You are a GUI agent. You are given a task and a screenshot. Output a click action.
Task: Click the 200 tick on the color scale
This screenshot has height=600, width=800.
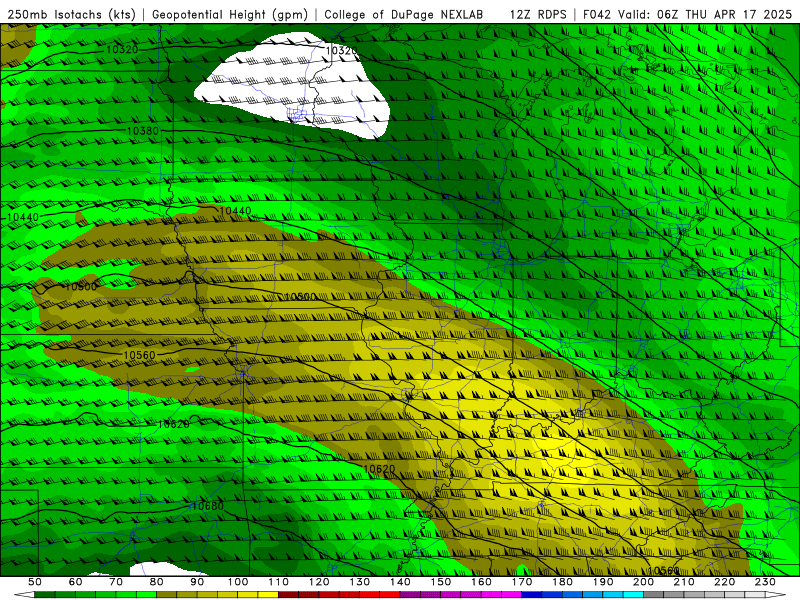(643, 582)
